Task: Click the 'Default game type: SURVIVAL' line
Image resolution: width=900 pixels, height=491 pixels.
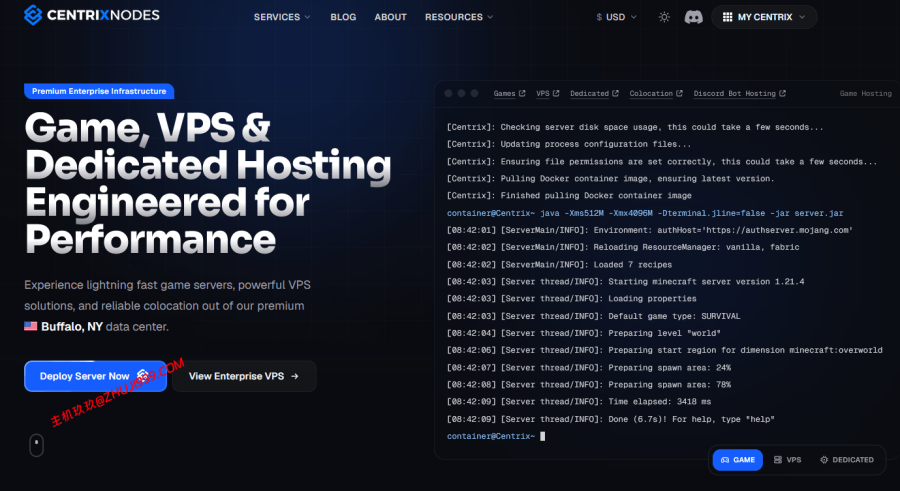Action: [593, 316]
